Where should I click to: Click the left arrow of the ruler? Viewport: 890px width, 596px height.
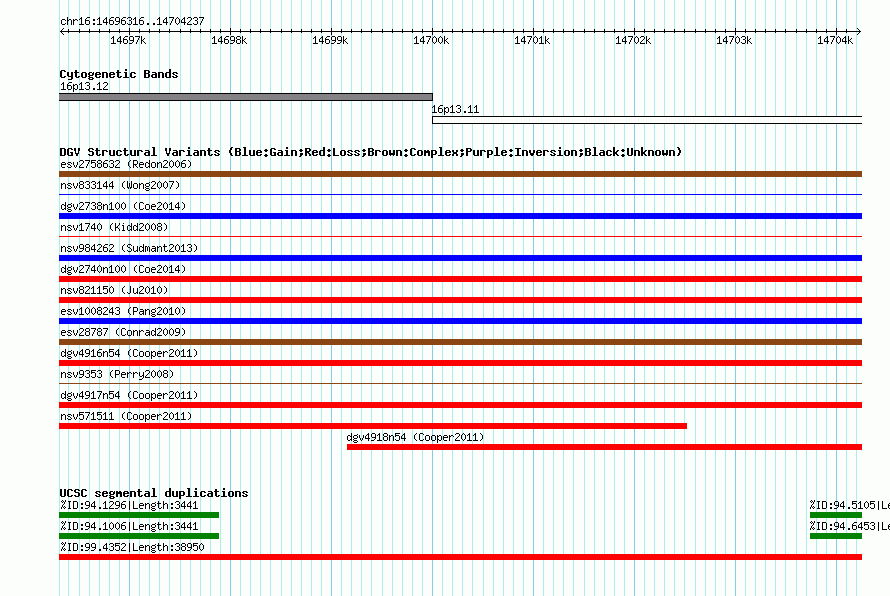coord(62,31)
